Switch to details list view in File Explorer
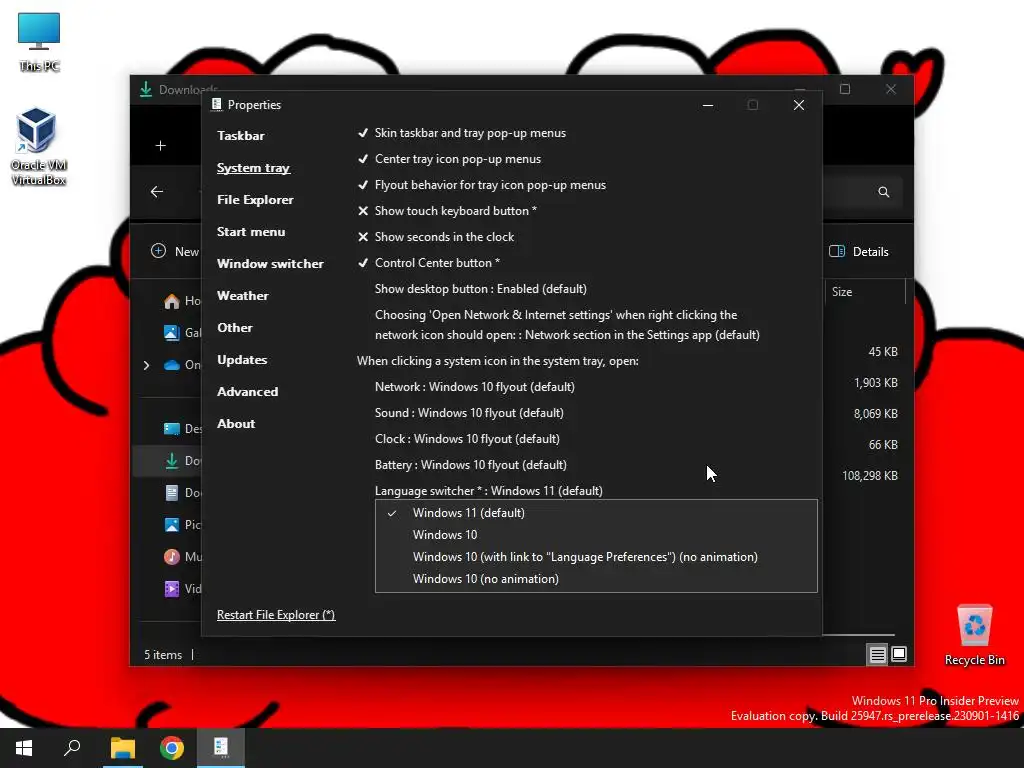The image size is (1024, 768). (x=877, y=654)
